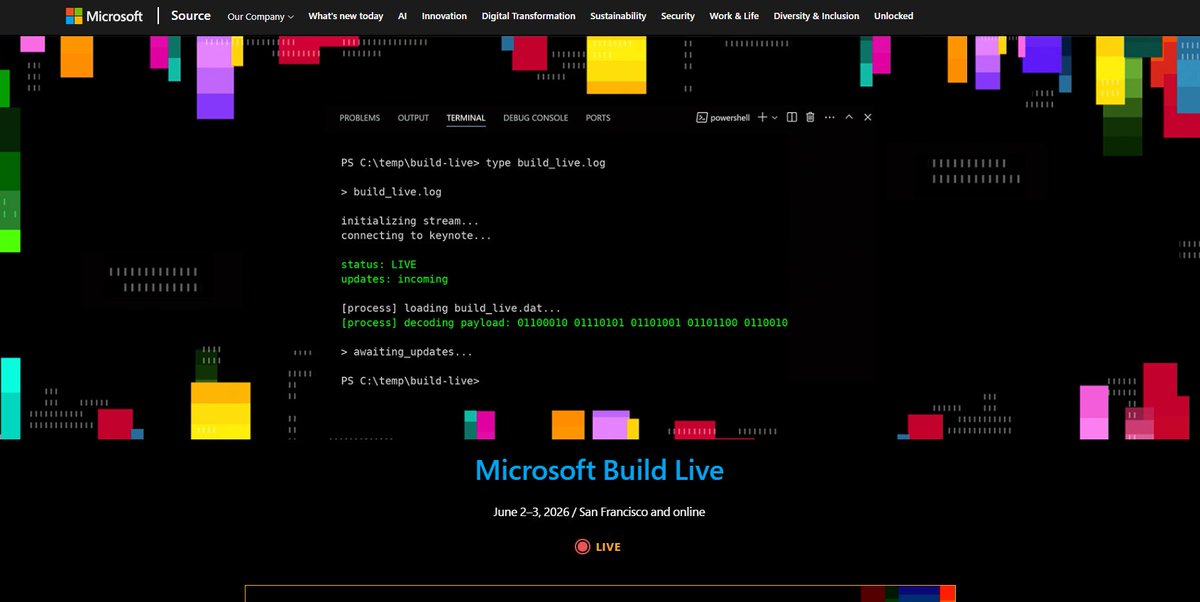Open the Innovation menu item

pyautogui.click(x=444, y=16)
